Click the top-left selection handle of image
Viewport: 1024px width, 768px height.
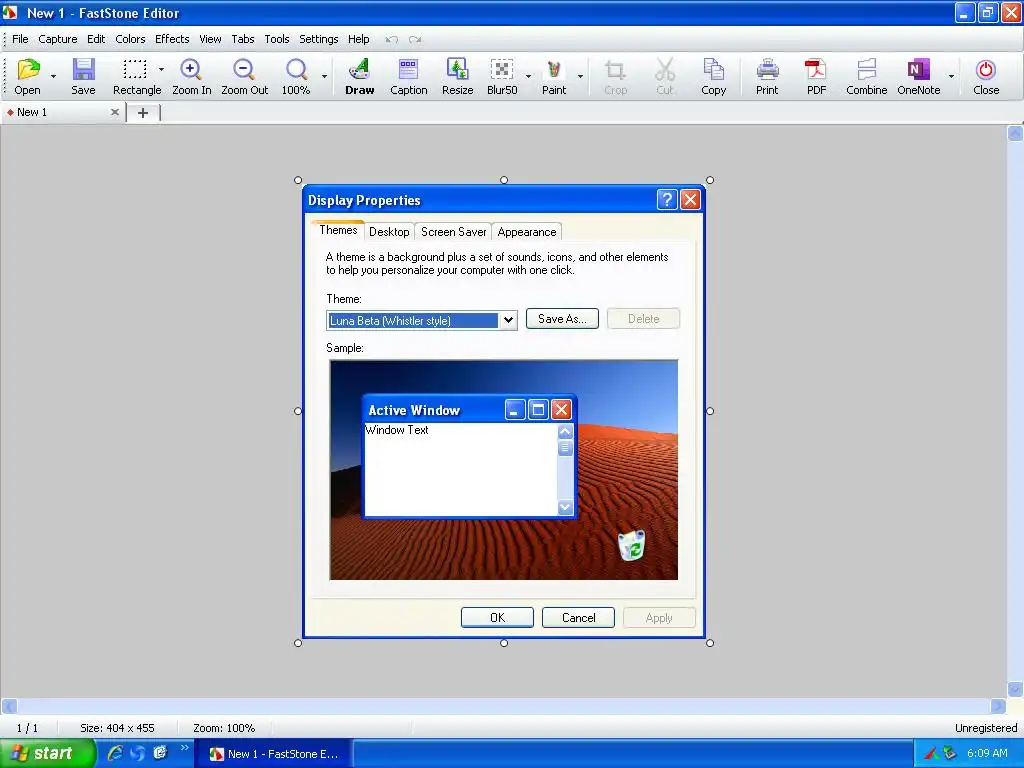tap(298, 180)
